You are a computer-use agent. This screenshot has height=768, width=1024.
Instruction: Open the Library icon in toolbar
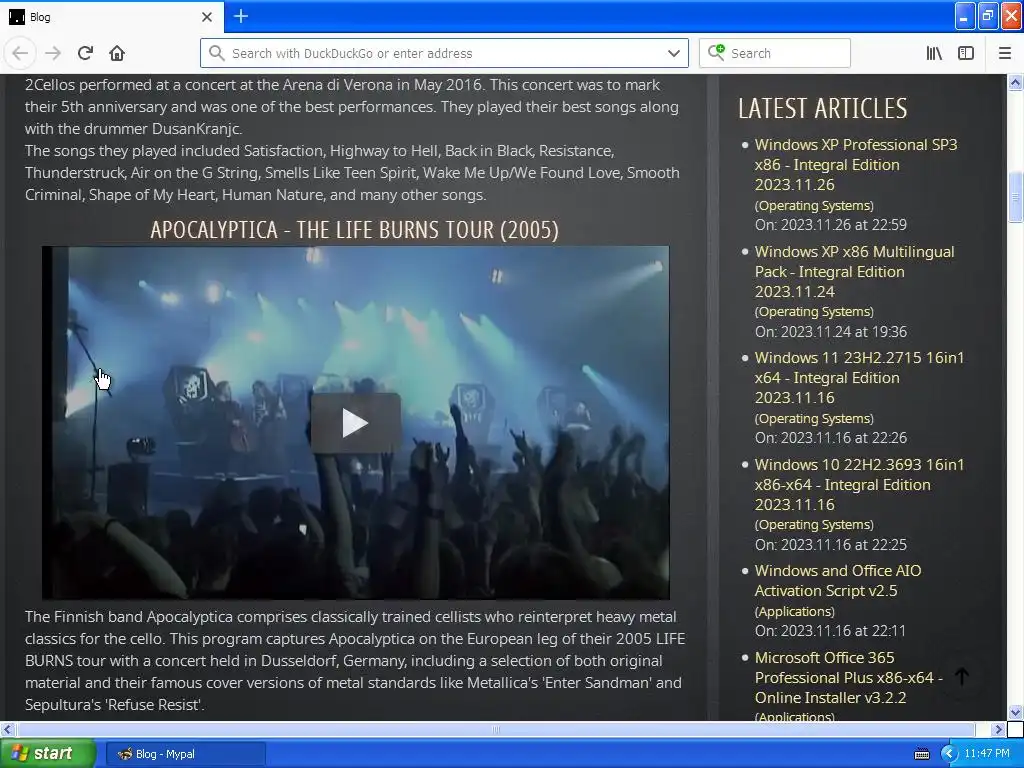tap(934, 53)
